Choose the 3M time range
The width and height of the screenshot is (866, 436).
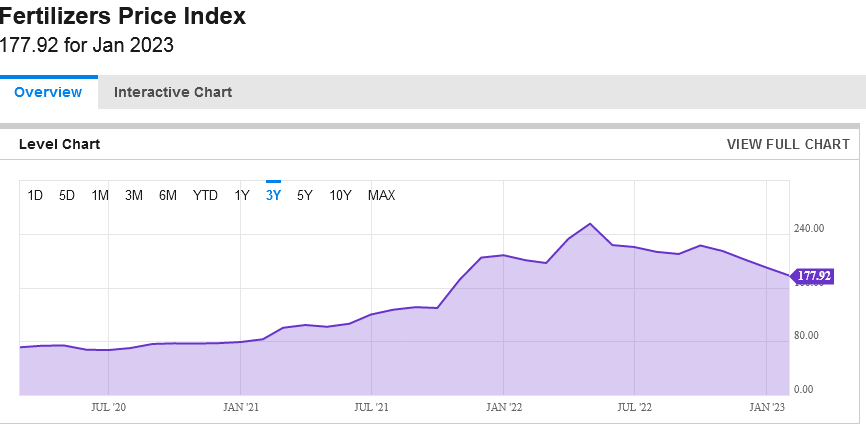click(x=134, y=195)
